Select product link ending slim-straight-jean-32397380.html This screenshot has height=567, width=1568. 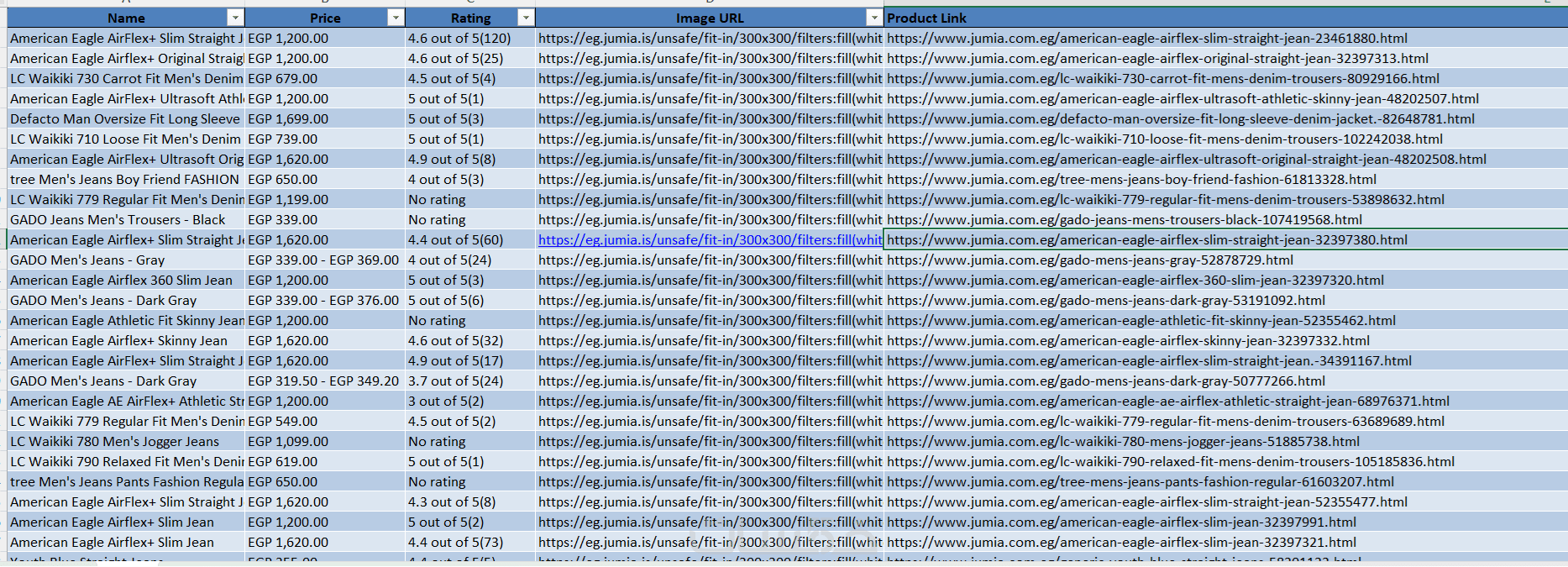click(x=1225, y=239)
